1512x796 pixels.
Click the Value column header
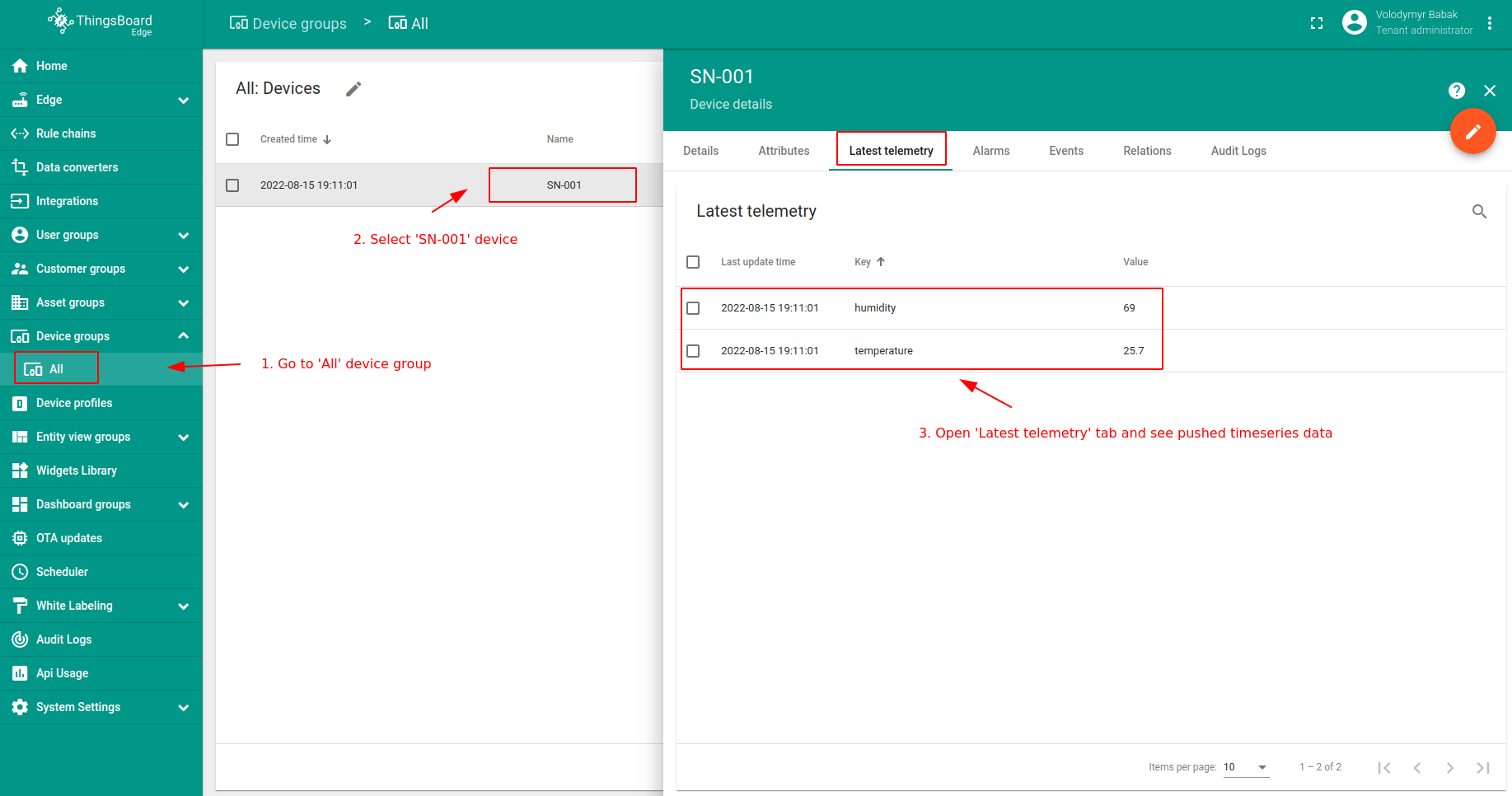click(1135, 262)
